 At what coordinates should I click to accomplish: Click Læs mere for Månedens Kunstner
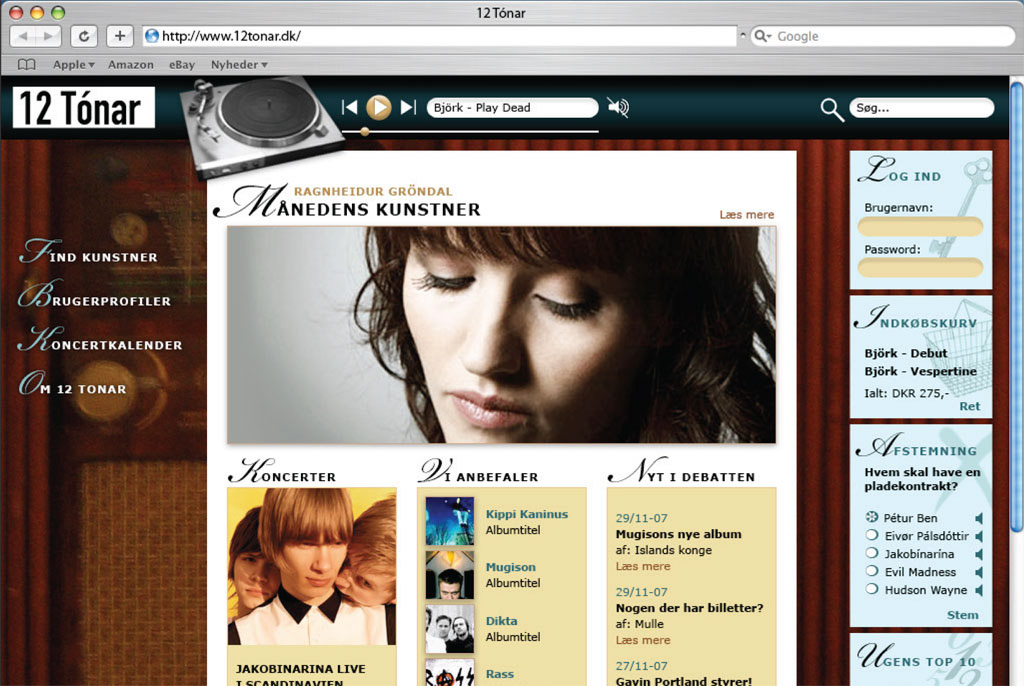point(746,215)
